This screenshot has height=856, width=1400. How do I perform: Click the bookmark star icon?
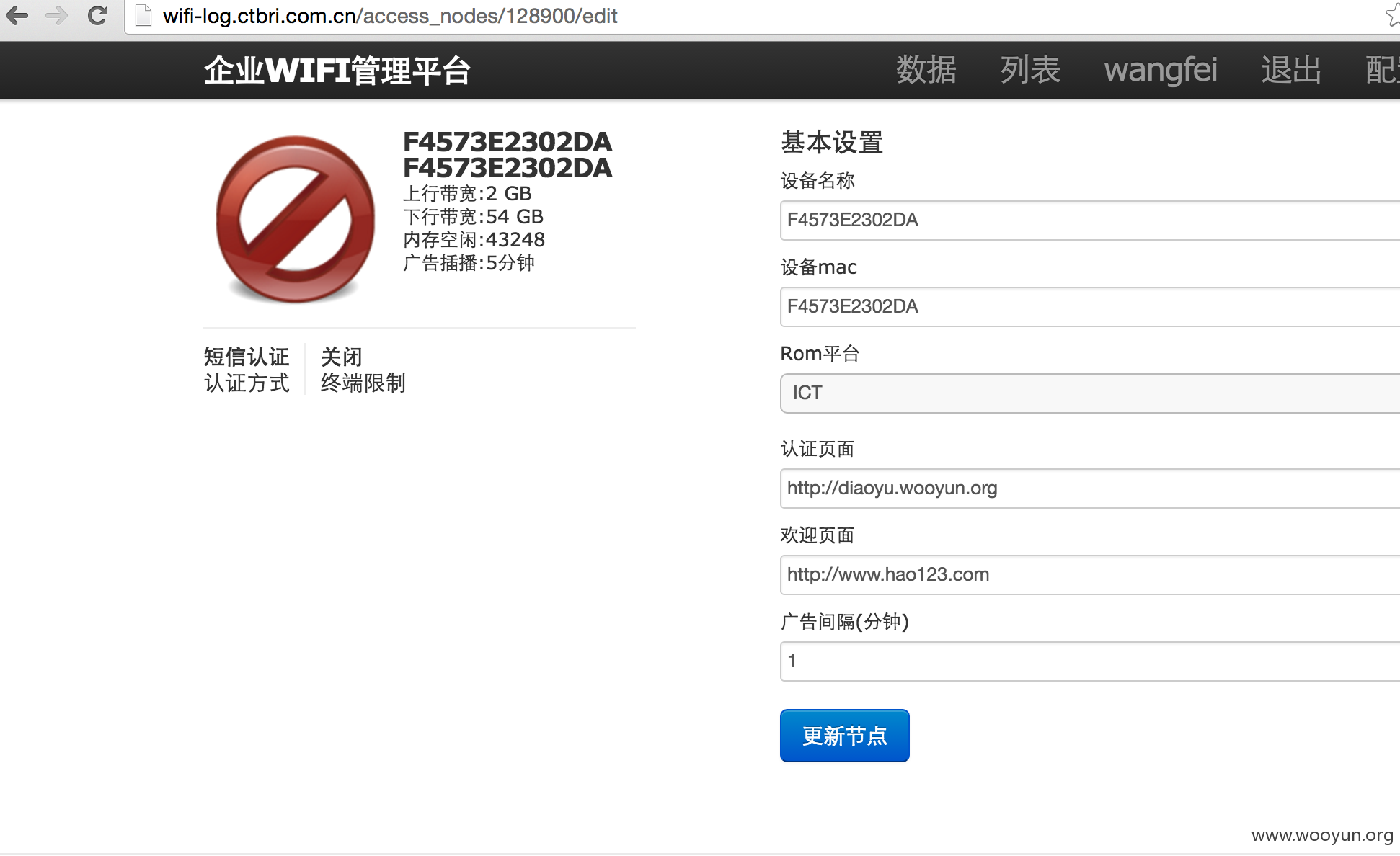point(1392,15)
